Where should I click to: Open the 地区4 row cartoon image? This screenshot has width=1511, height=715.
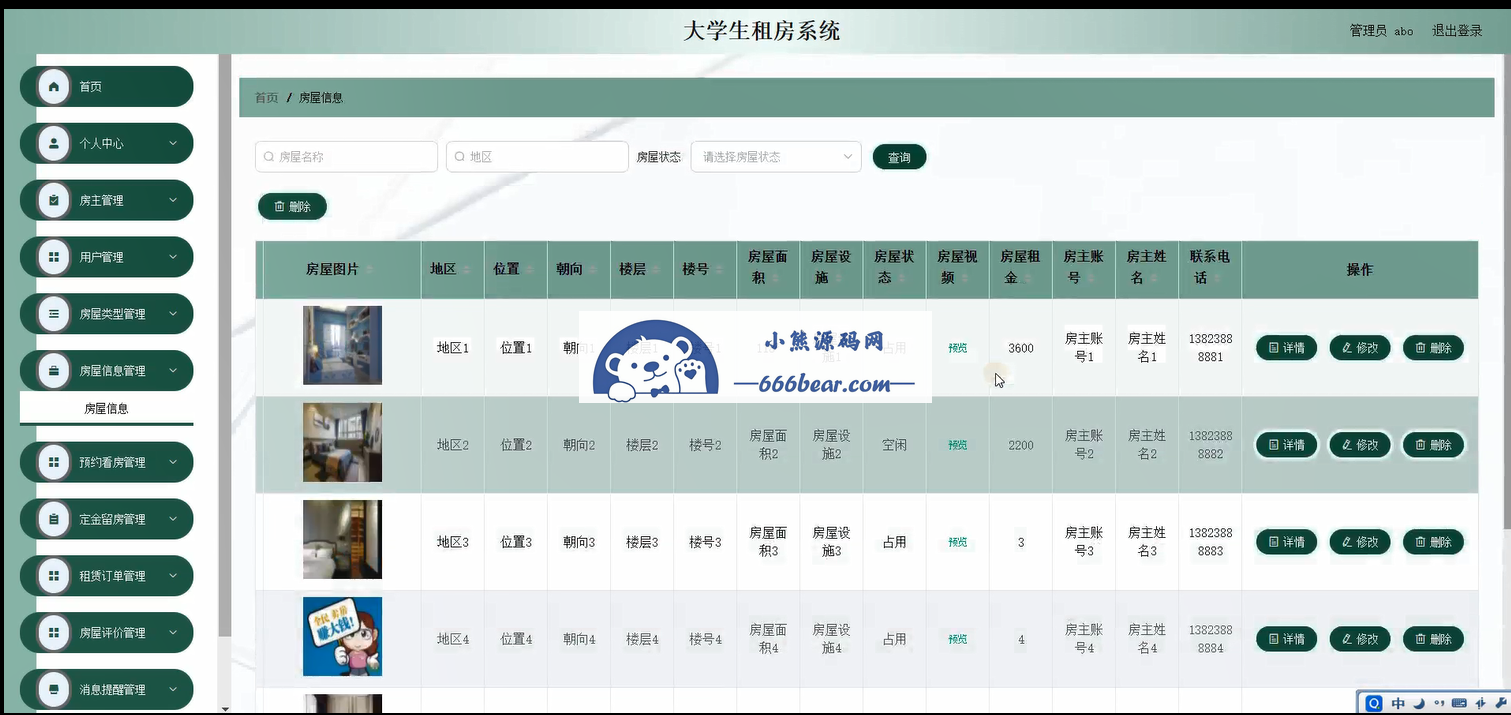point(342,637)
